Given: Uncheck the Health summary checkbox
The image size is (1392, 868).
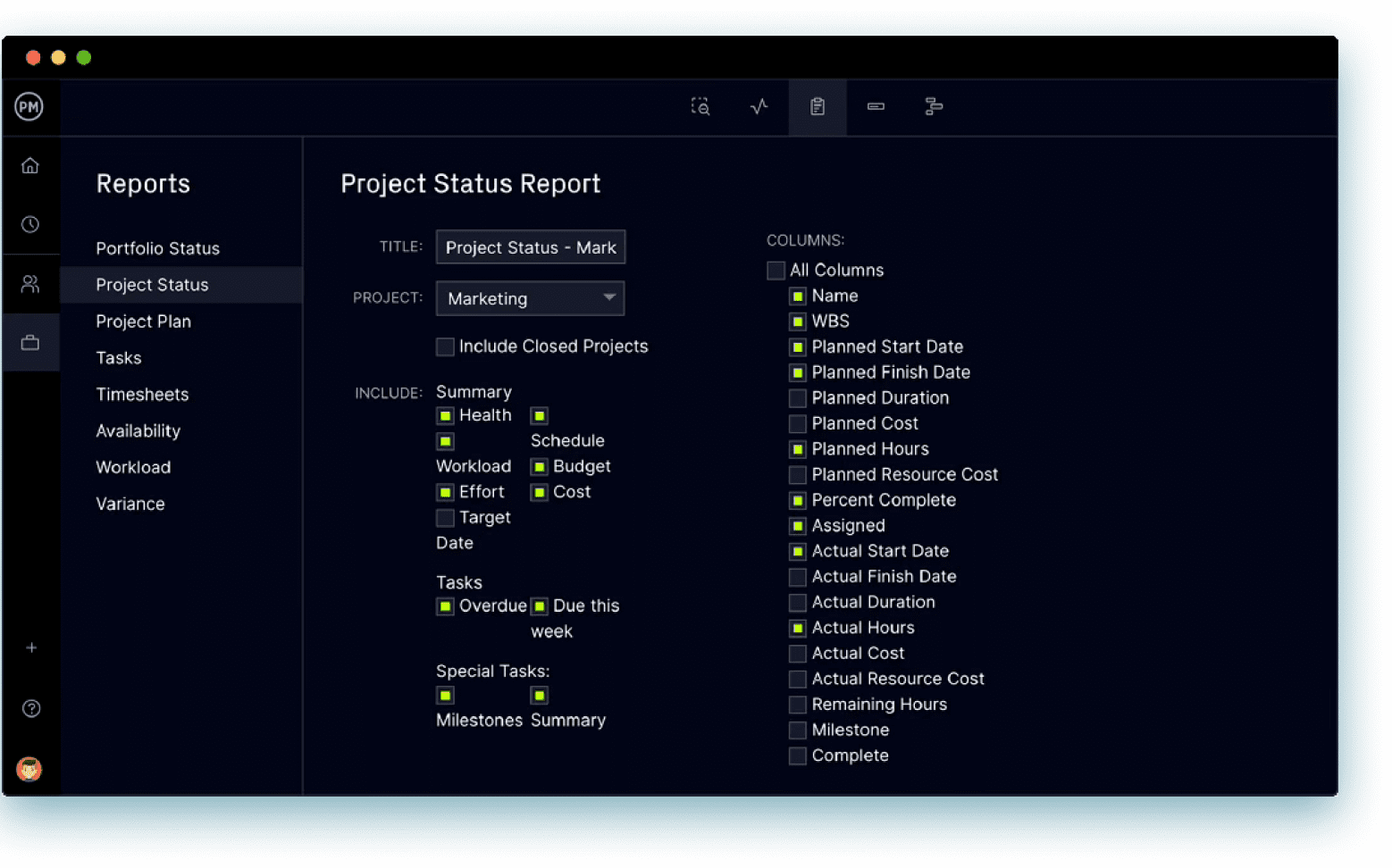Looking at the screenshot, I should click(x=445, y=415).
